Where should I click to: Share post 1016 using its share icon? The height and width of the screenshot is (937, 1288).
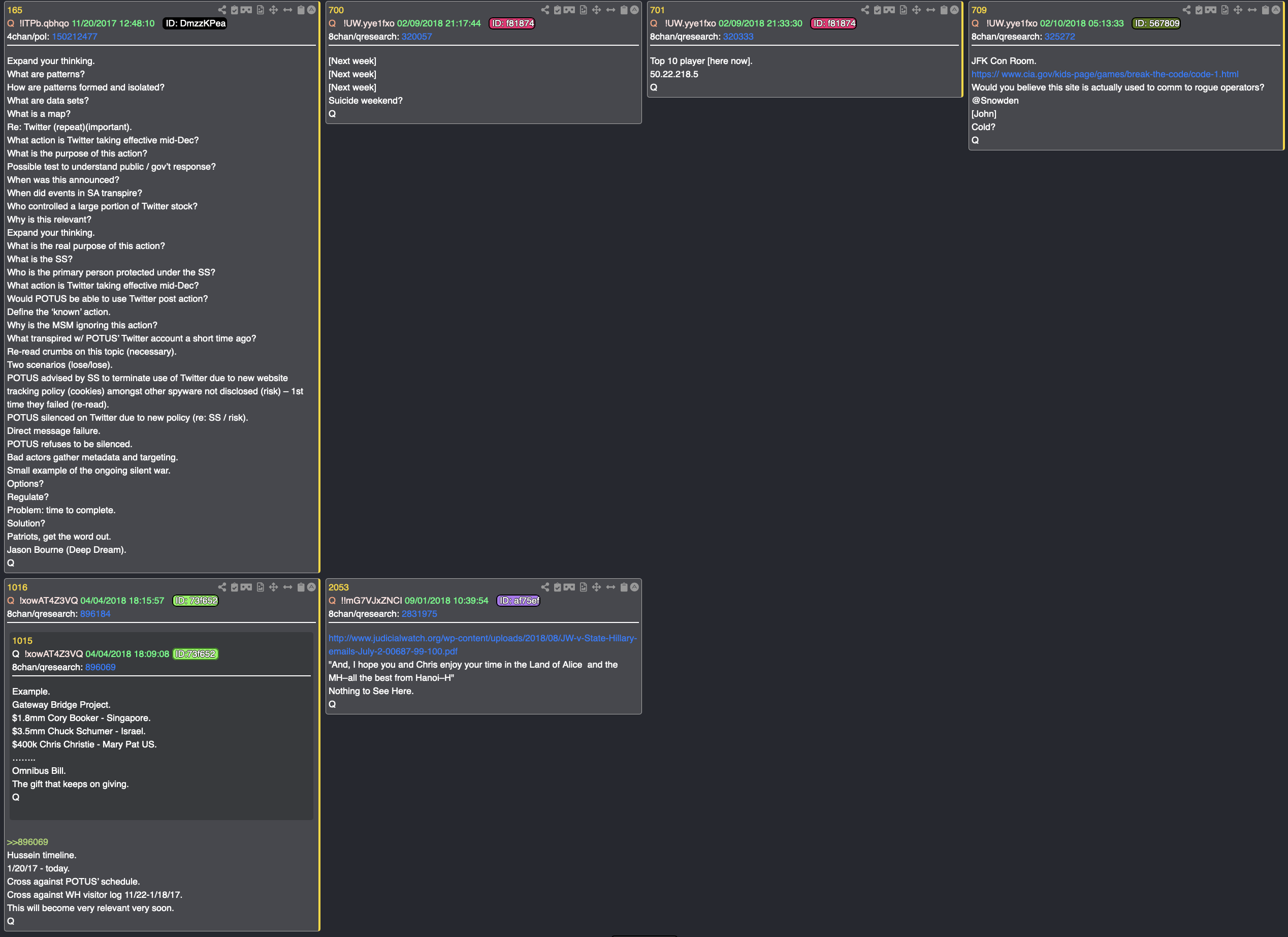pyautogui.click(x=222, y=587)
